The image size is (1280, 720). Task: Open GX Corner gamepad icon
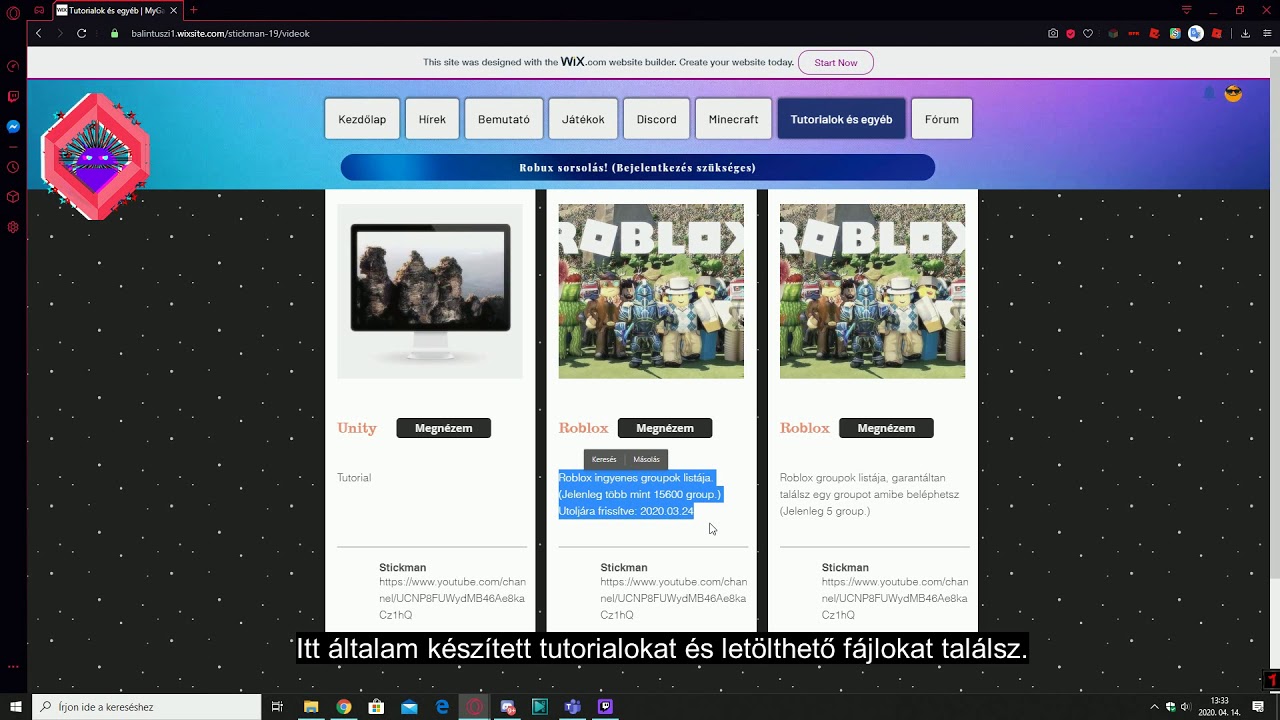[x=39, y=10]
